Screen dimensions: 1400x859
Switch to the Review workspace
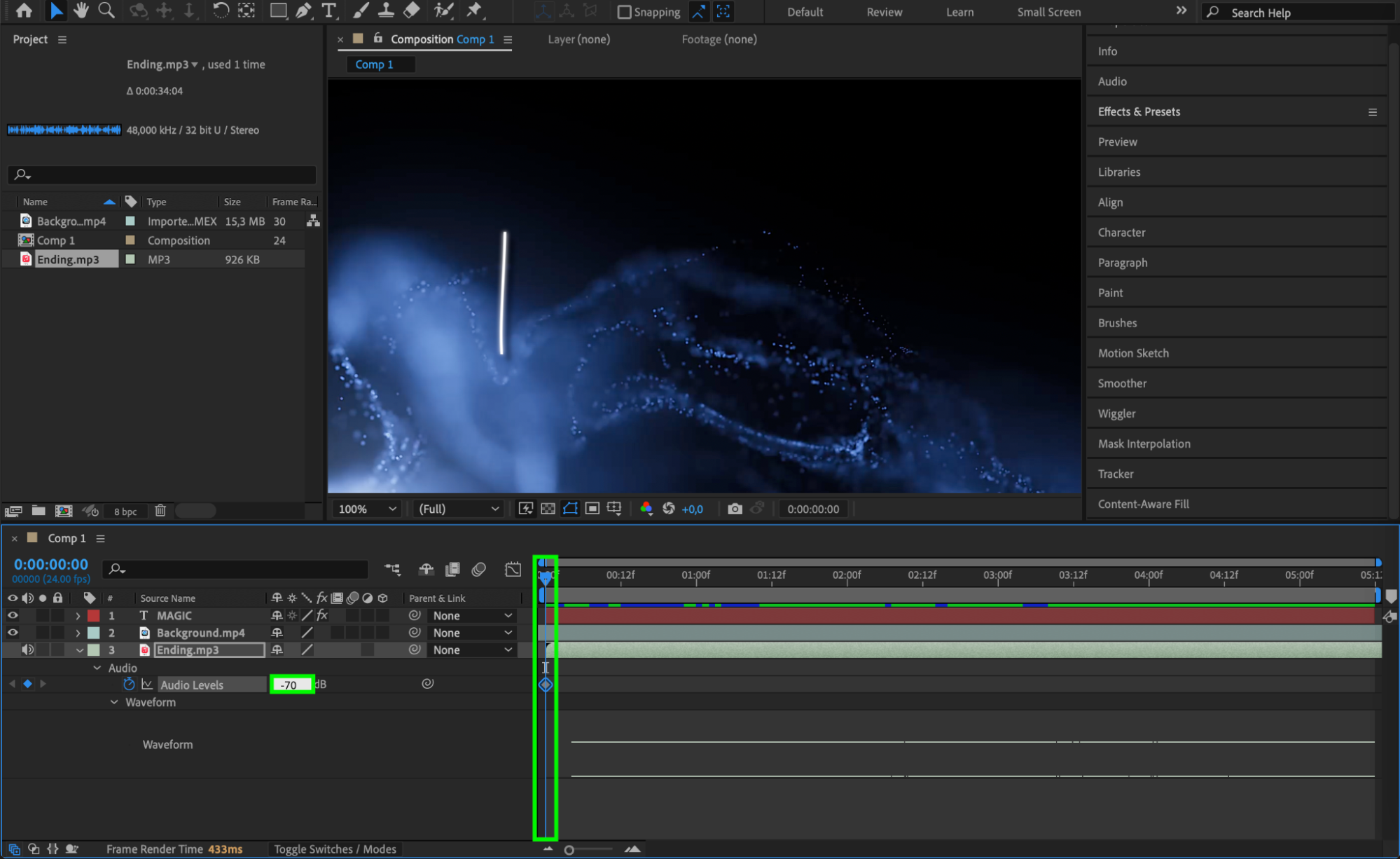point(884,12)
